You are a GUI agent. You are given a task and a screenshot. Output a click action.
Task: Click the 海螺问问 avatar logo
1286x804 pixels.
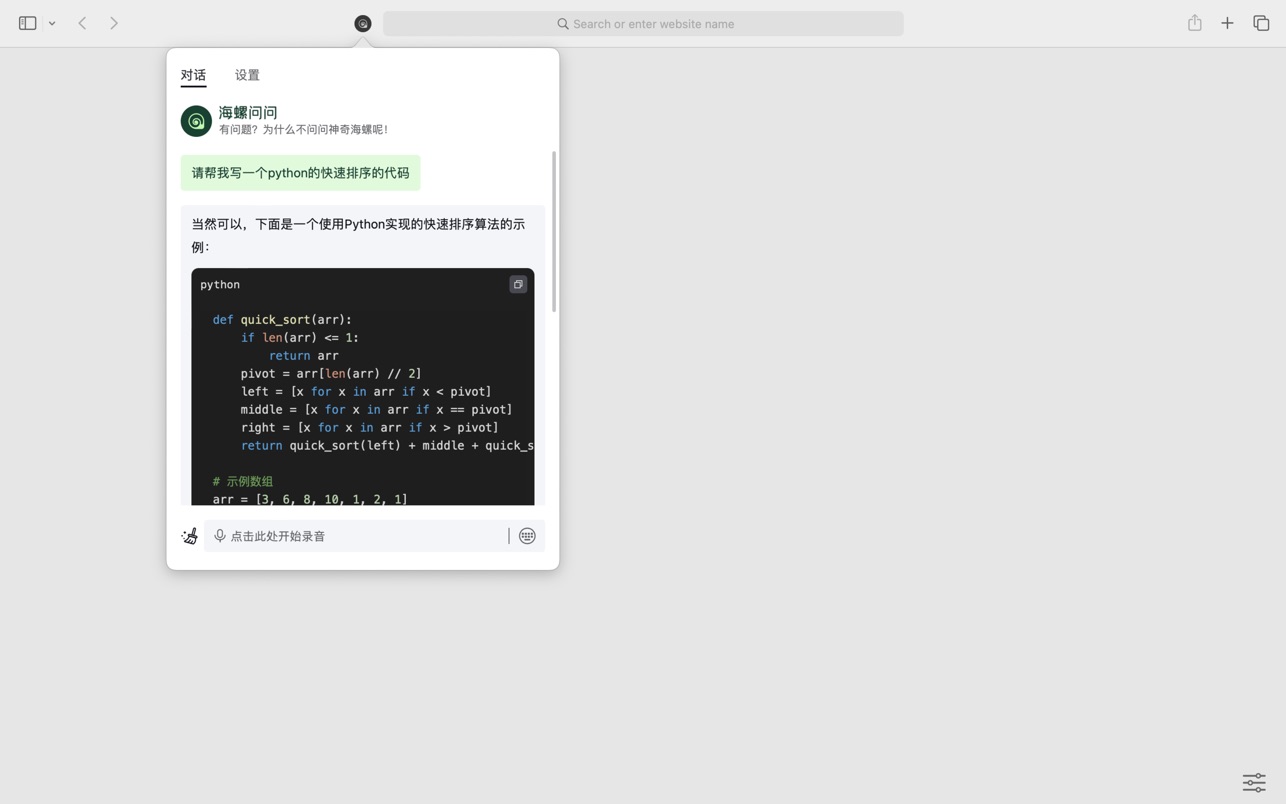click(x=196, y=121)
